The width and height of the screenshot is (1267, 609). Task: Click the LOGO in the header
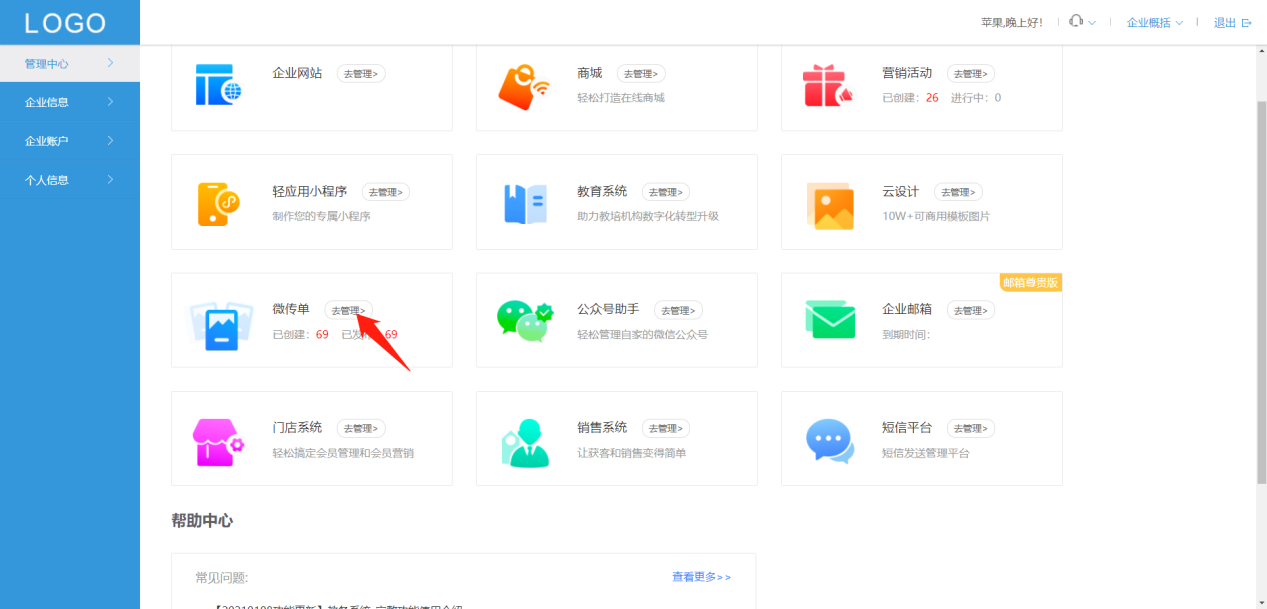pos(65,23)
